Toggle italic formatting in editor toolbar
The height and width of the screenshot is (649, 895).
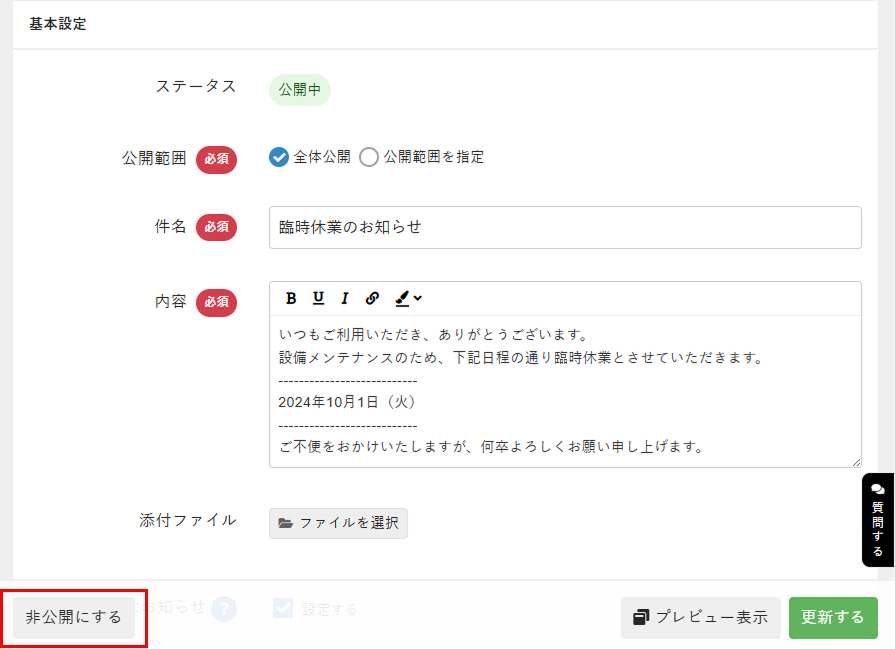tap(345, 298)
